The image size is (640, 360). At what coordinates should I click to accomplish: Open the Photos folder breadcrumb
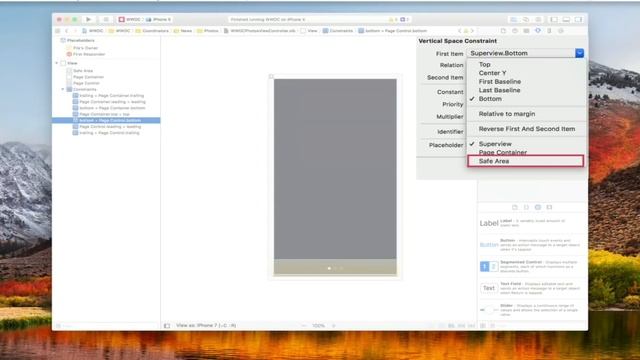click(x=208, y=31)
